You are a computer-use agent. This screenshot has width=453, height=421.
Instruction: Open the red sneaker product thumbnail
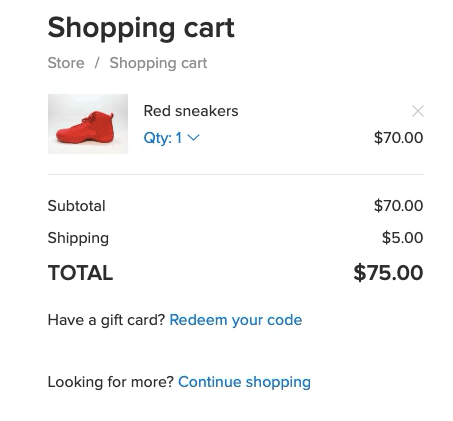[x=88, y=124]
